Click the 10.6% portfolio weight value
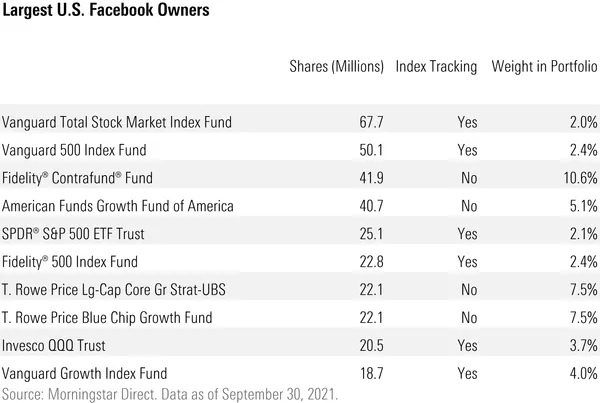Screen dimensions: 600x403 pyautogui.click(x=579, y=178)
